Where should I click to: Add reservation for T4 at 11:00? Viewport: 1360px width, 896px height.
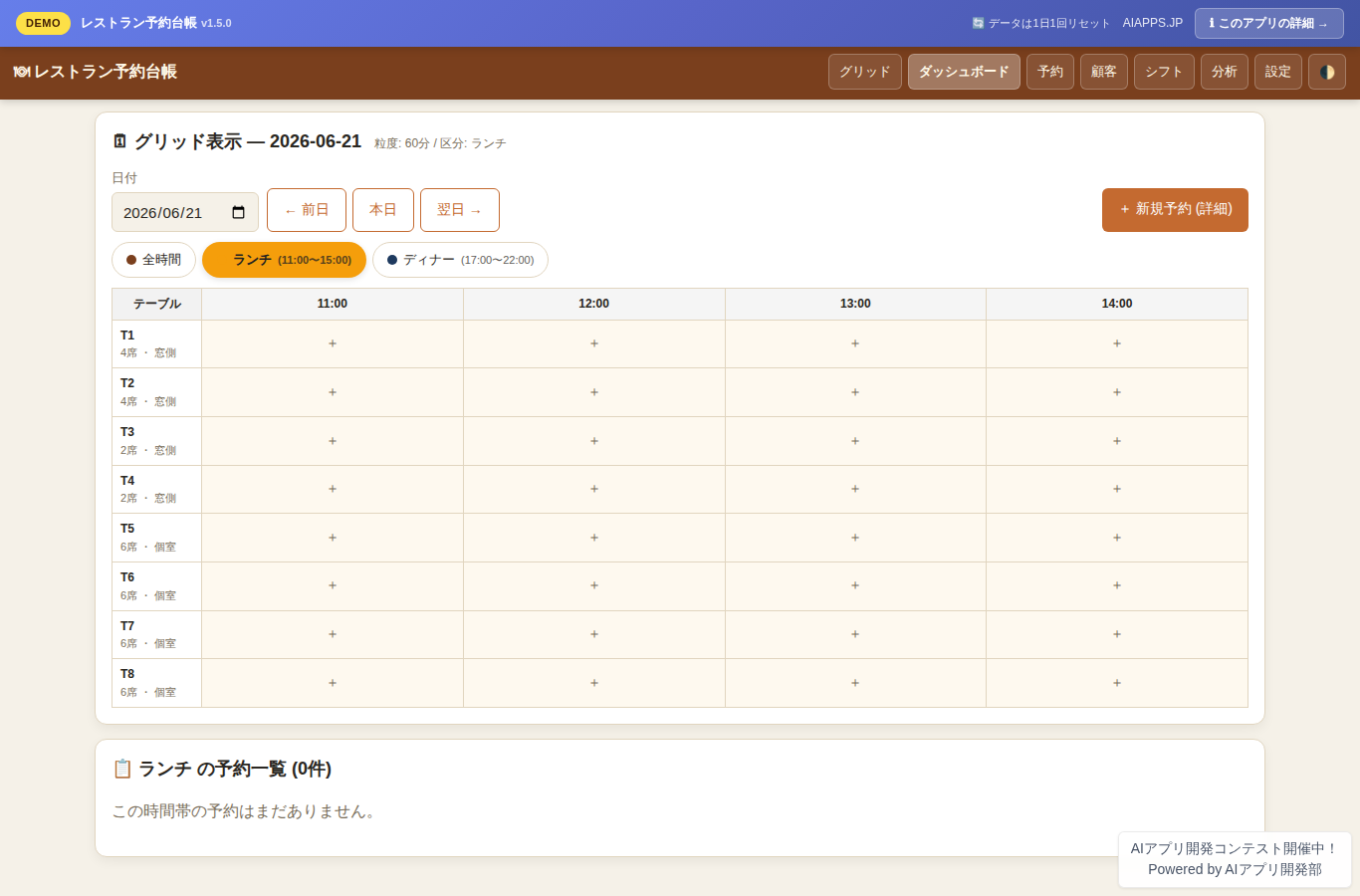point(333,489)
